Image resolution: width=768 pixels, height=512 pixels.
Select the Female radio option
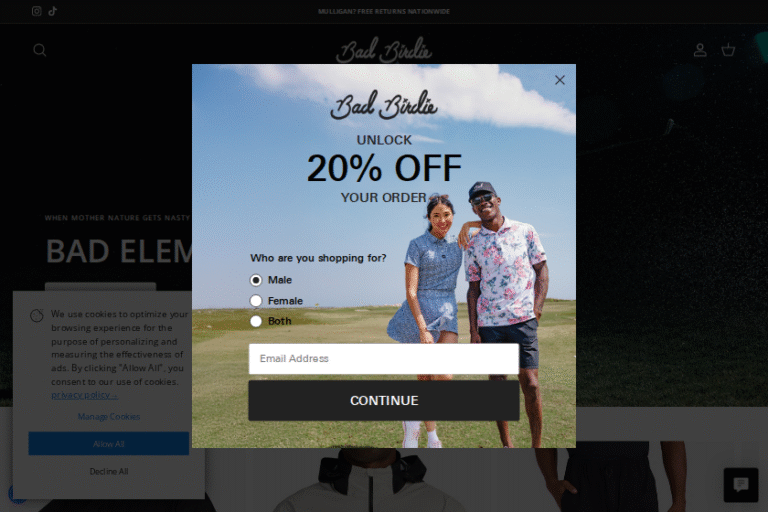click(x=256, y=301)
